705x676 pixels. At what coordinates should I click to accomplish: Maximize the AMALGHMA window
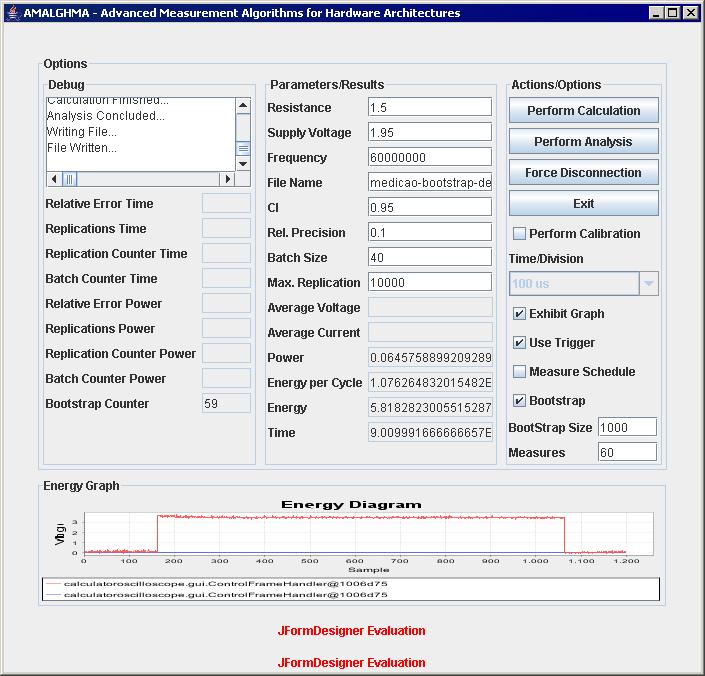[673, 13]
